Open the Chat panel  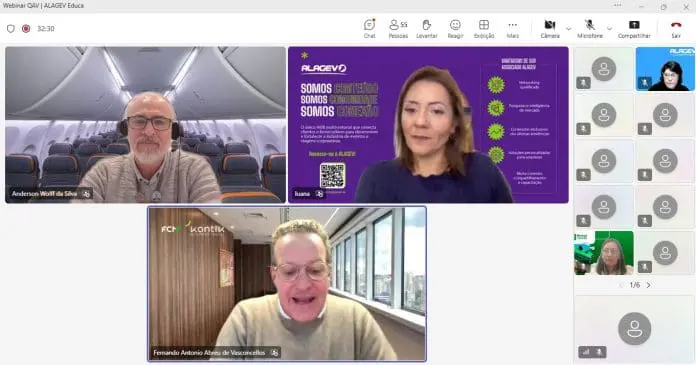click(369, 29)
